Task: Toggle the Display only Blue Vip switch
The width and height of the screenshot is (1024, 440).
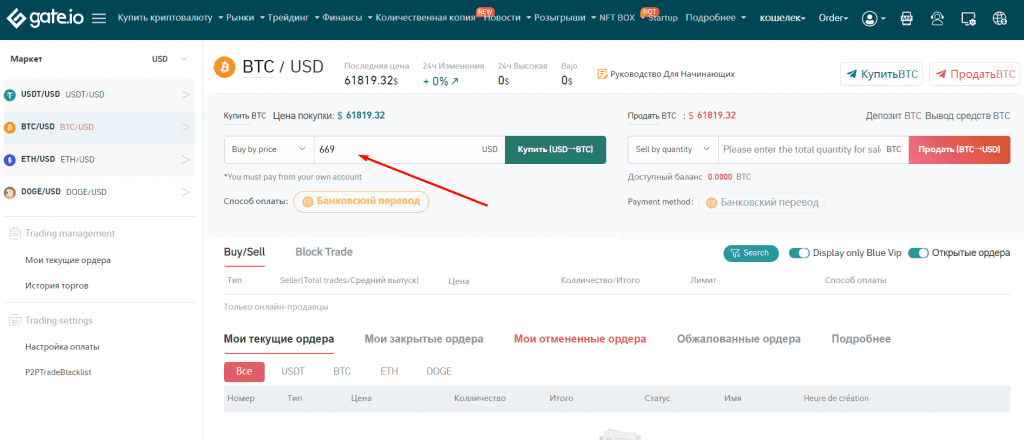Action: pos(799,253)
